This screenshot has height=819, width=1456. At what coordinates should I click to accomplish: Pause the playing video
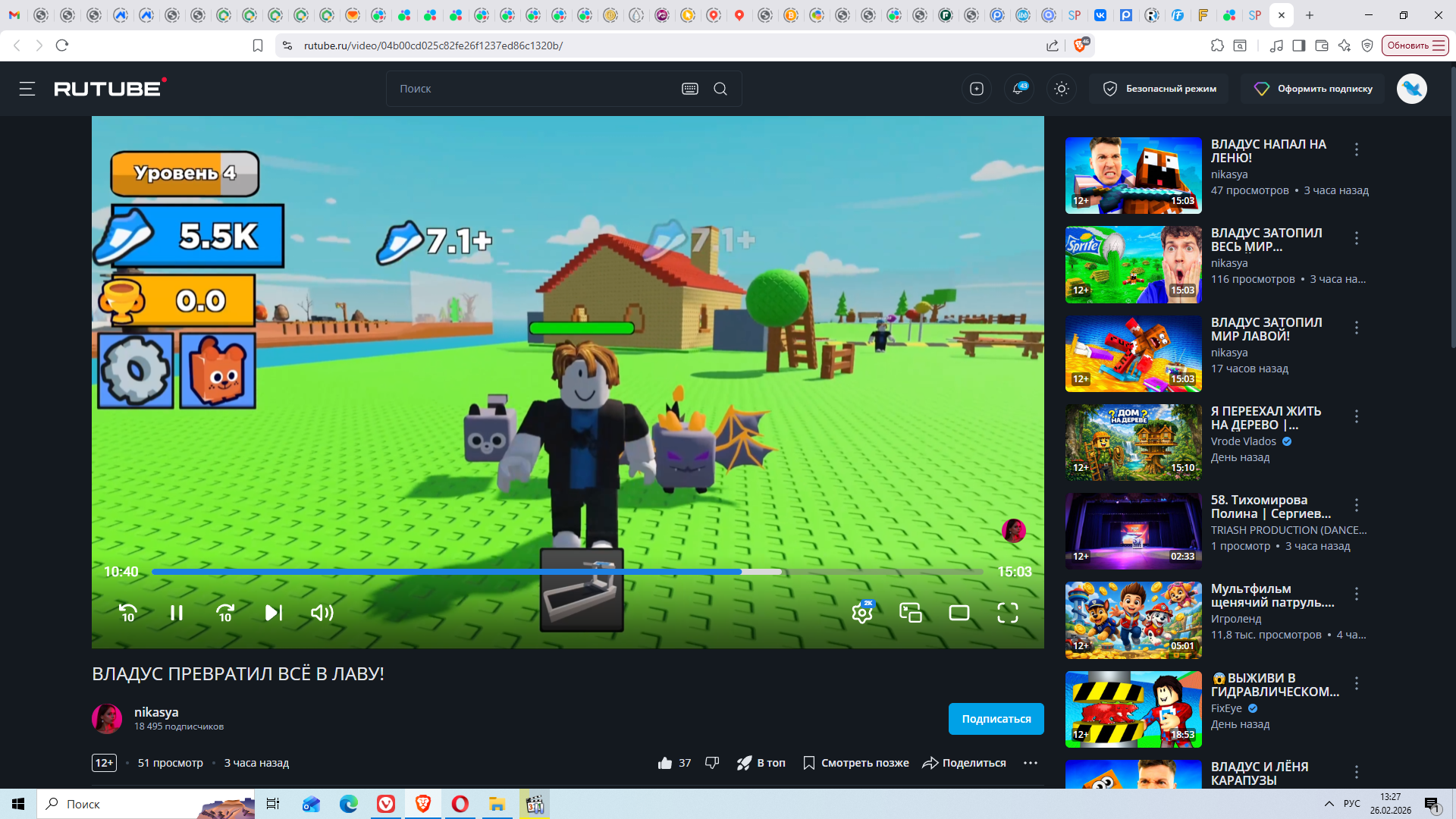177,613
